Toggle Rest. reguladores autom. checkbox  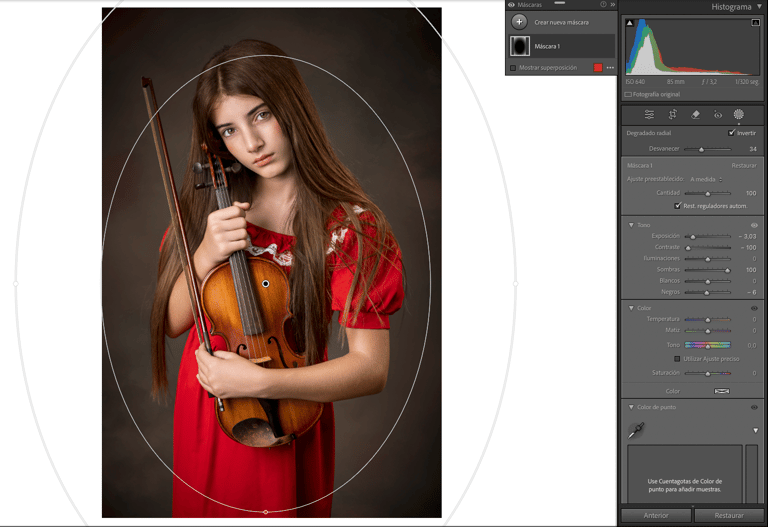tap(677, 206)
